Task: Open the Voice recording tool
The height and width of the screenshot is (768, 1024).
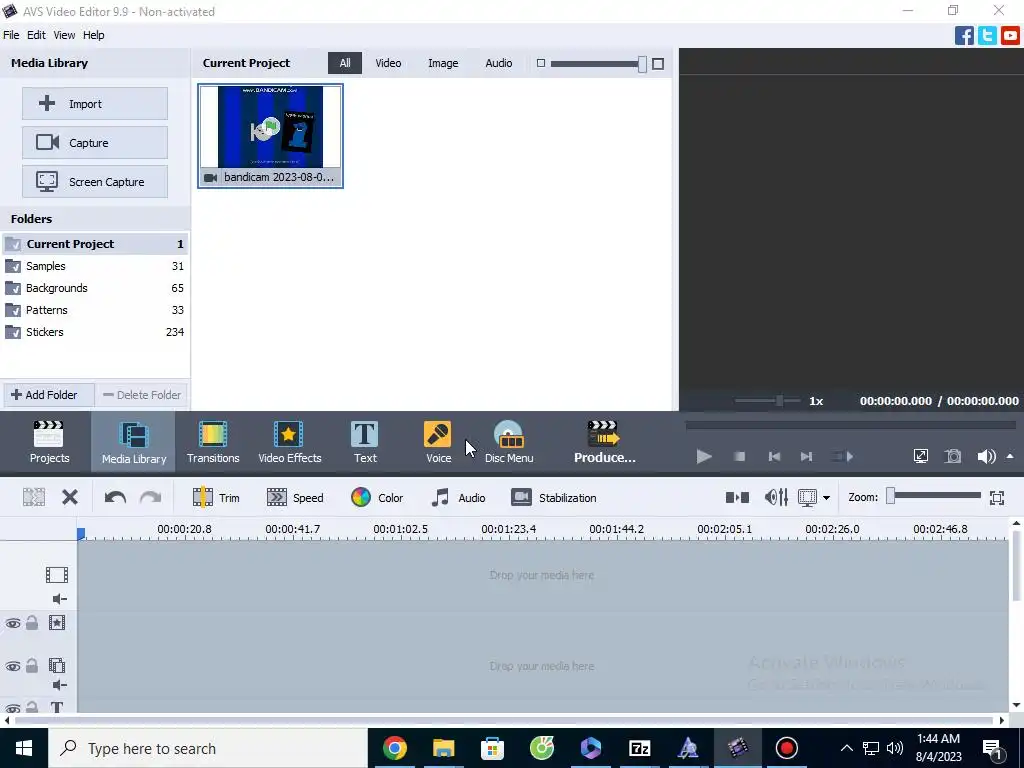Action: click(438, 442)
